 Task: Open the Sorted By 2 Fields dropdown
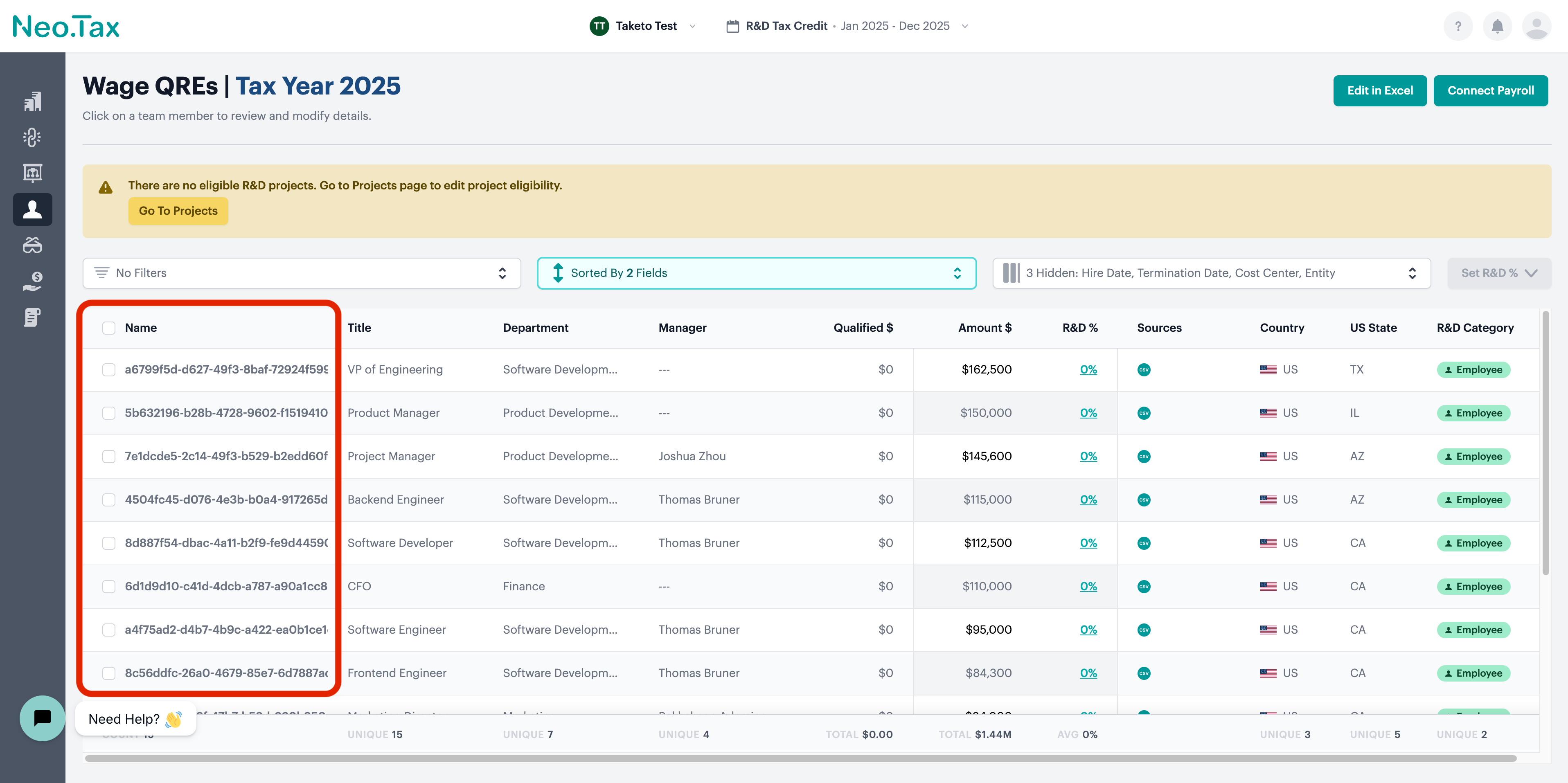click(x=757, y=273)
